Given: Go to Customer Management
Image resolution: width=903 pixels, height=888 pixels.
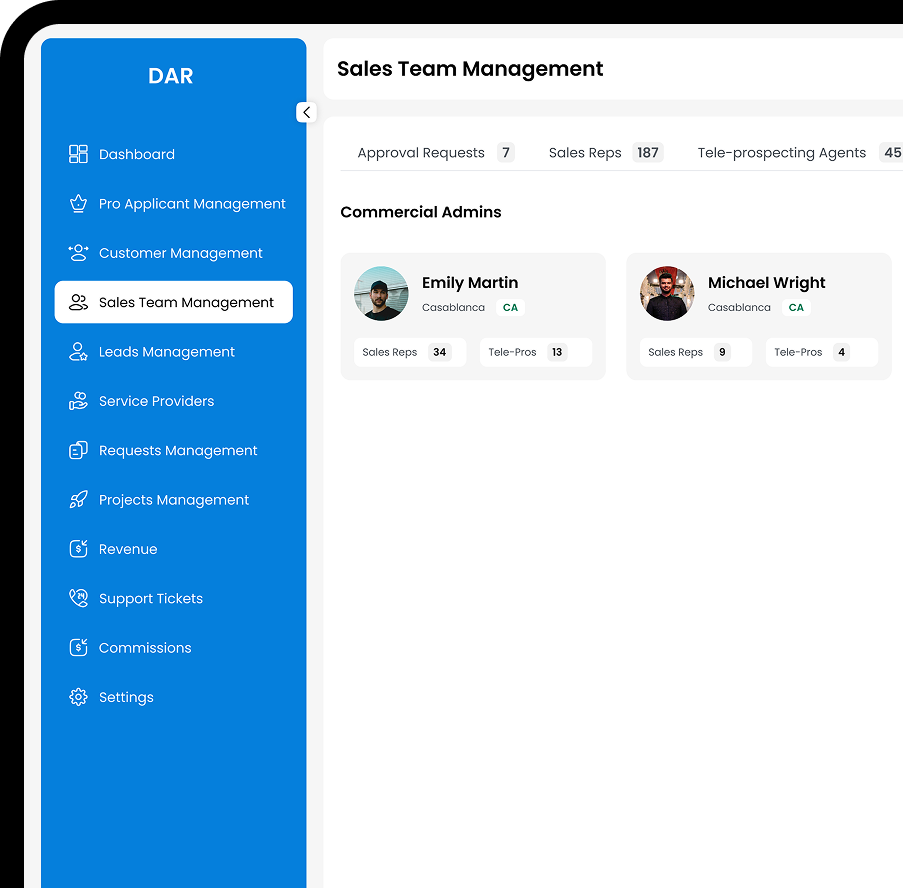Looking at the screenshot, I should tap(180, 253).
